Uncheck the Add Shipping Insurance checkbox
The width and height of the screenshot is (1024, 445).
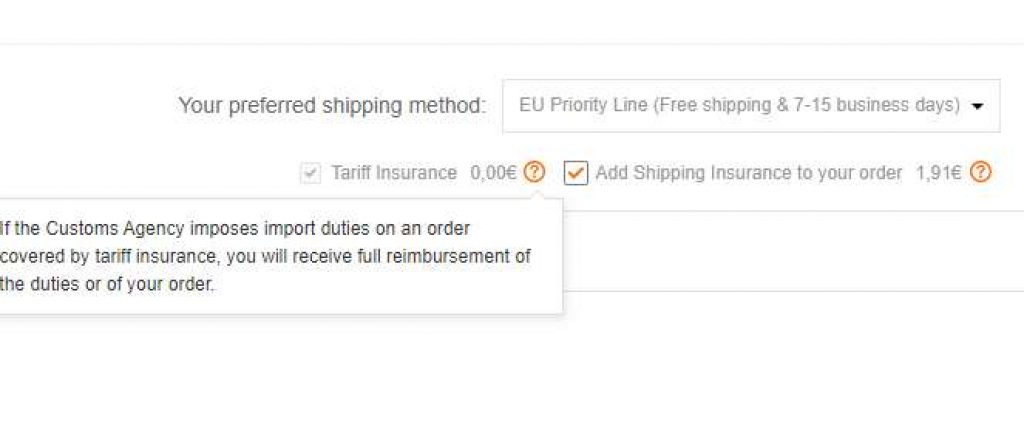(x=575, y=173)
